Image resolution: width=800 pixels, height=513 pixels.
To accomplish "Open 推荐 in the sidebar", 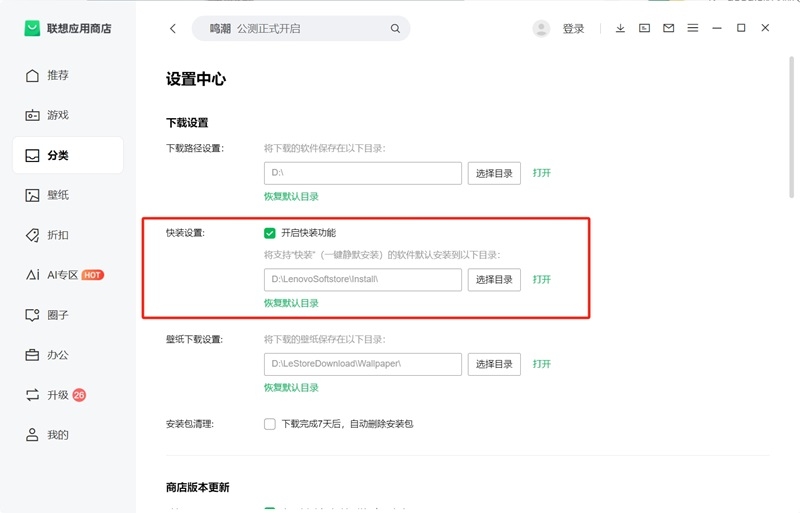I will 67,76.
